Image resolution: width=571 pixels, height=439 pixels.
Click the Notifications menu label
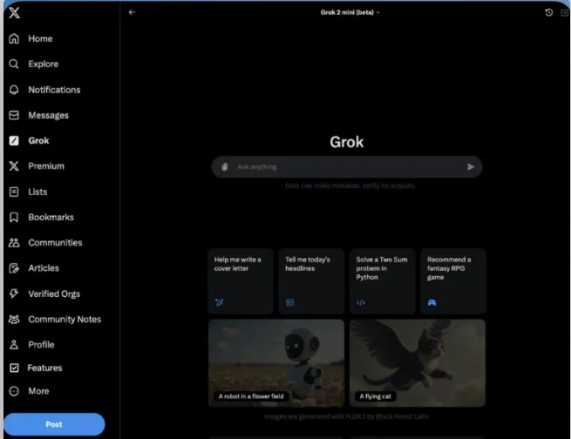tap(54, 90)
